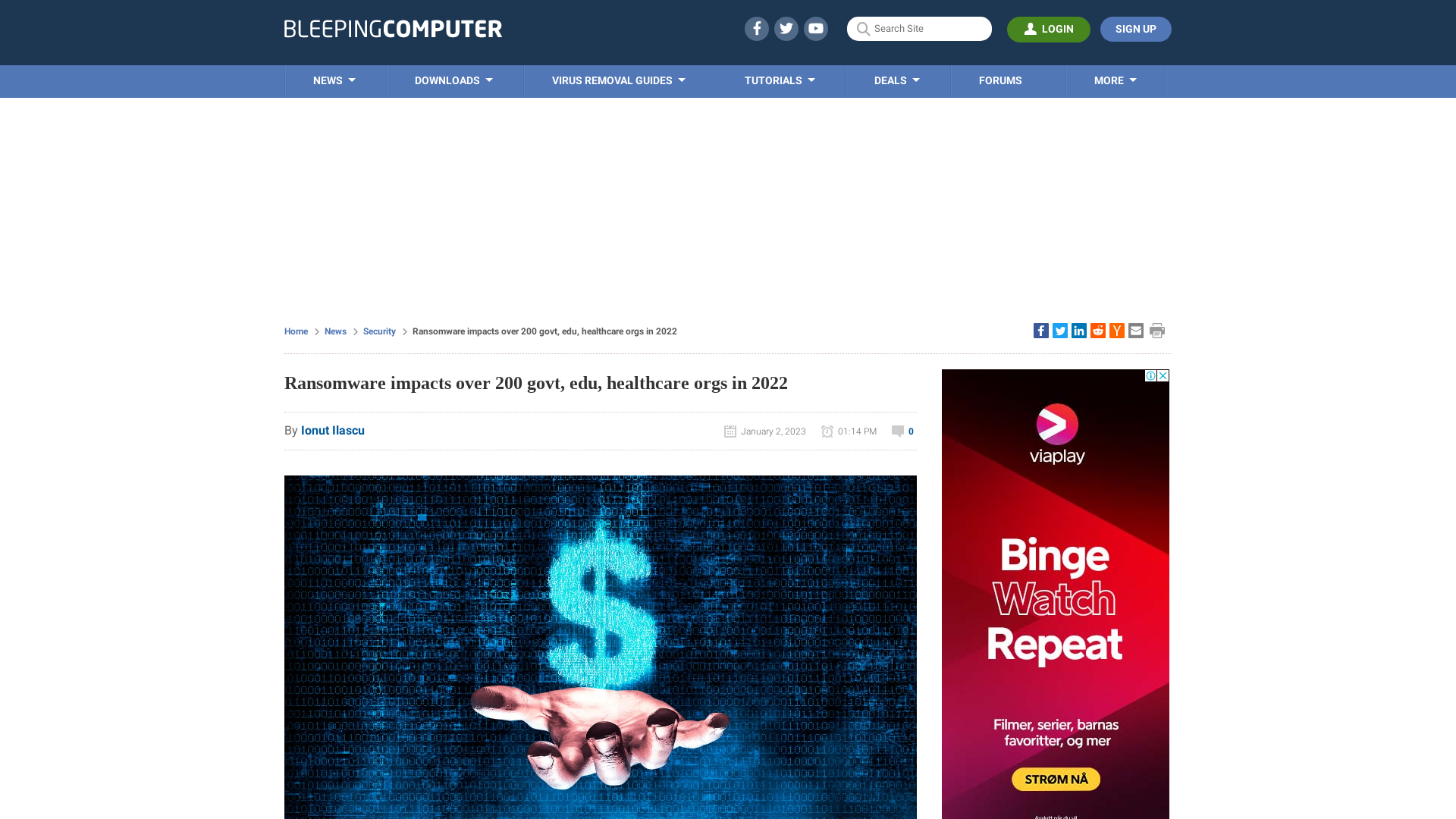Click the Facebook share icon
Viewport: 1456px width, 819px height.
1040,330
